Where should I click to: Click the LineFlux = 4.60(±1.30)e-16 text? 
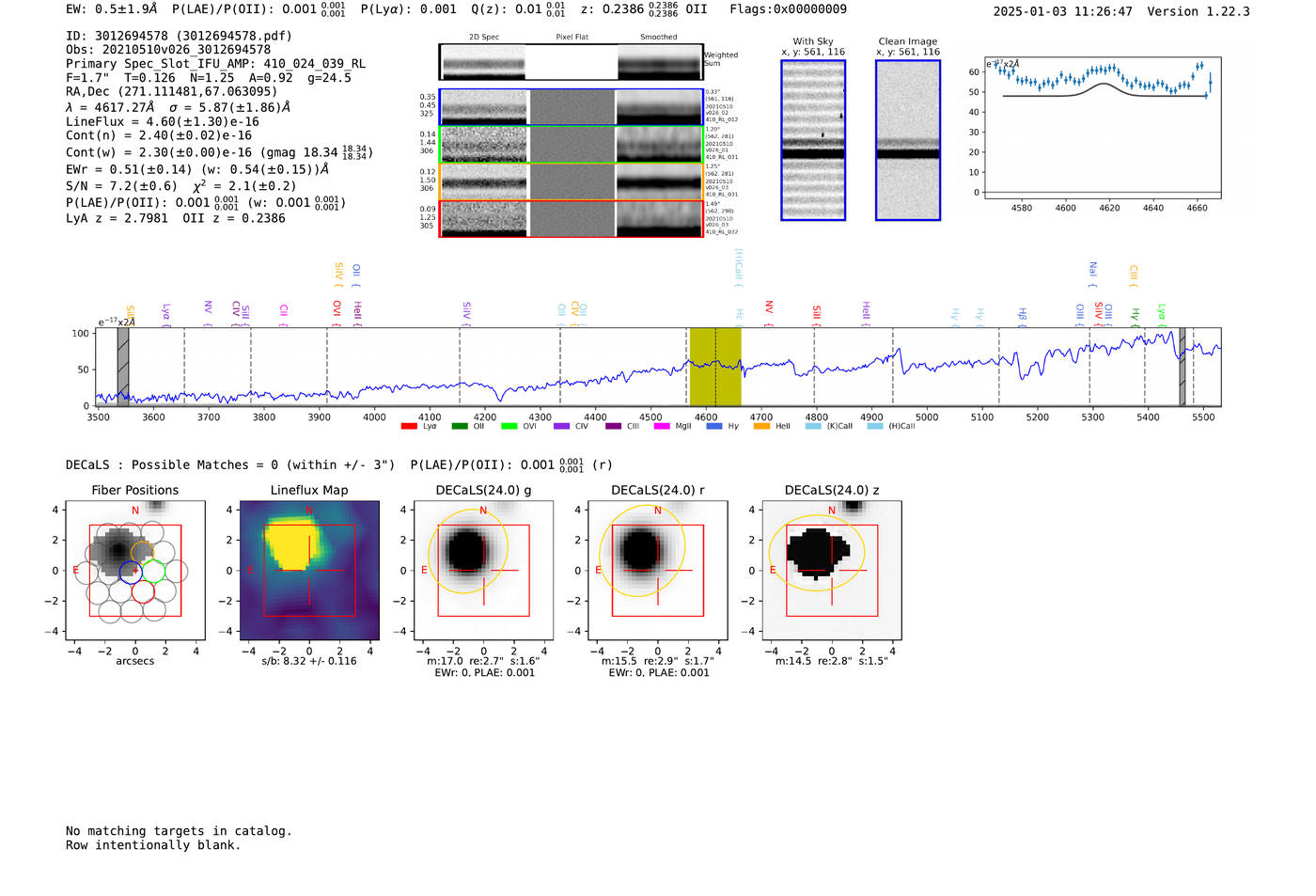tap(163, 122)
